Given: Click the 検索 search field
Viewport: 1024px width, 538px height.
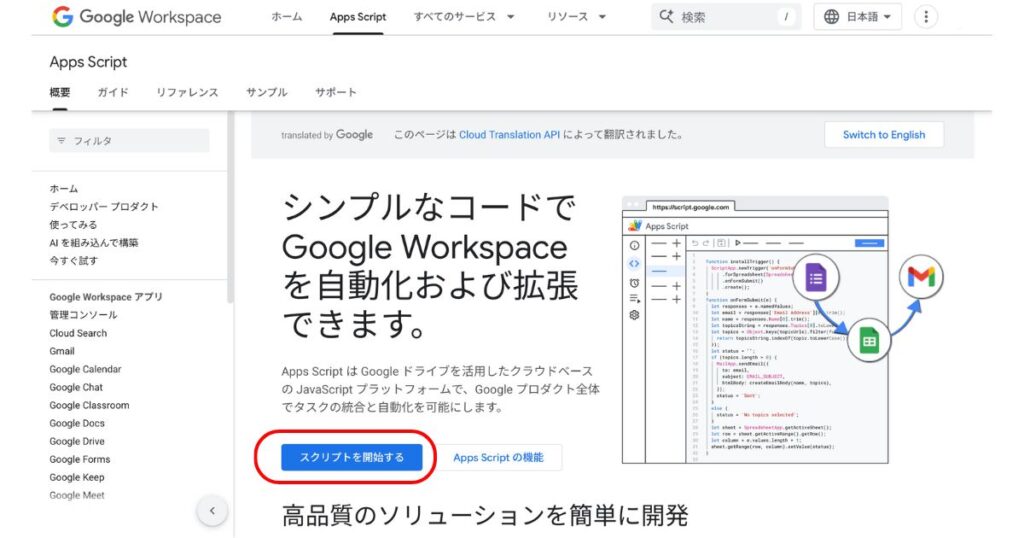Looking at the screenshot, I should click(x=726, y=17).
